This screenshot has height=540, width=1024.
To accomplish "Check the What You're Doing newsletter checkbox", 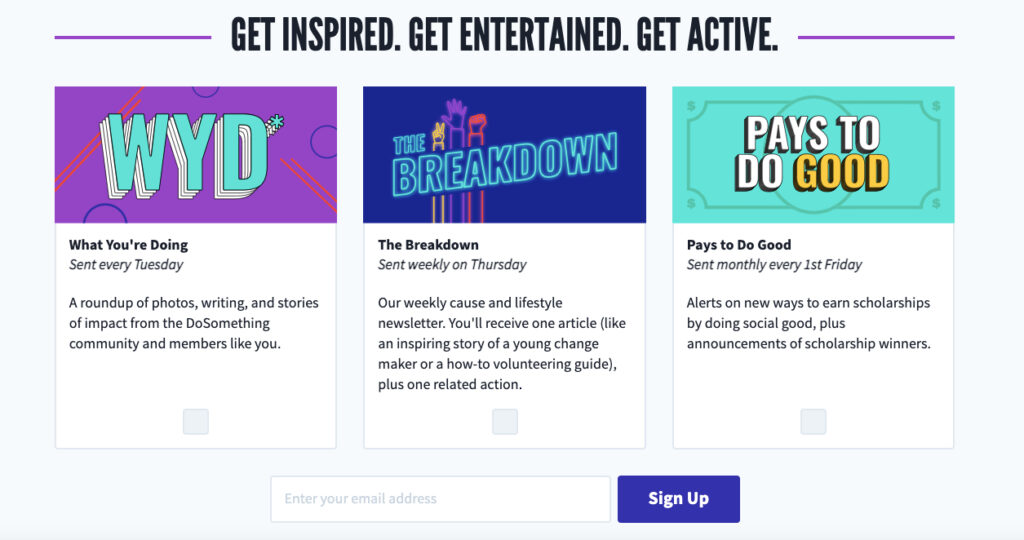I will point(196,422).
